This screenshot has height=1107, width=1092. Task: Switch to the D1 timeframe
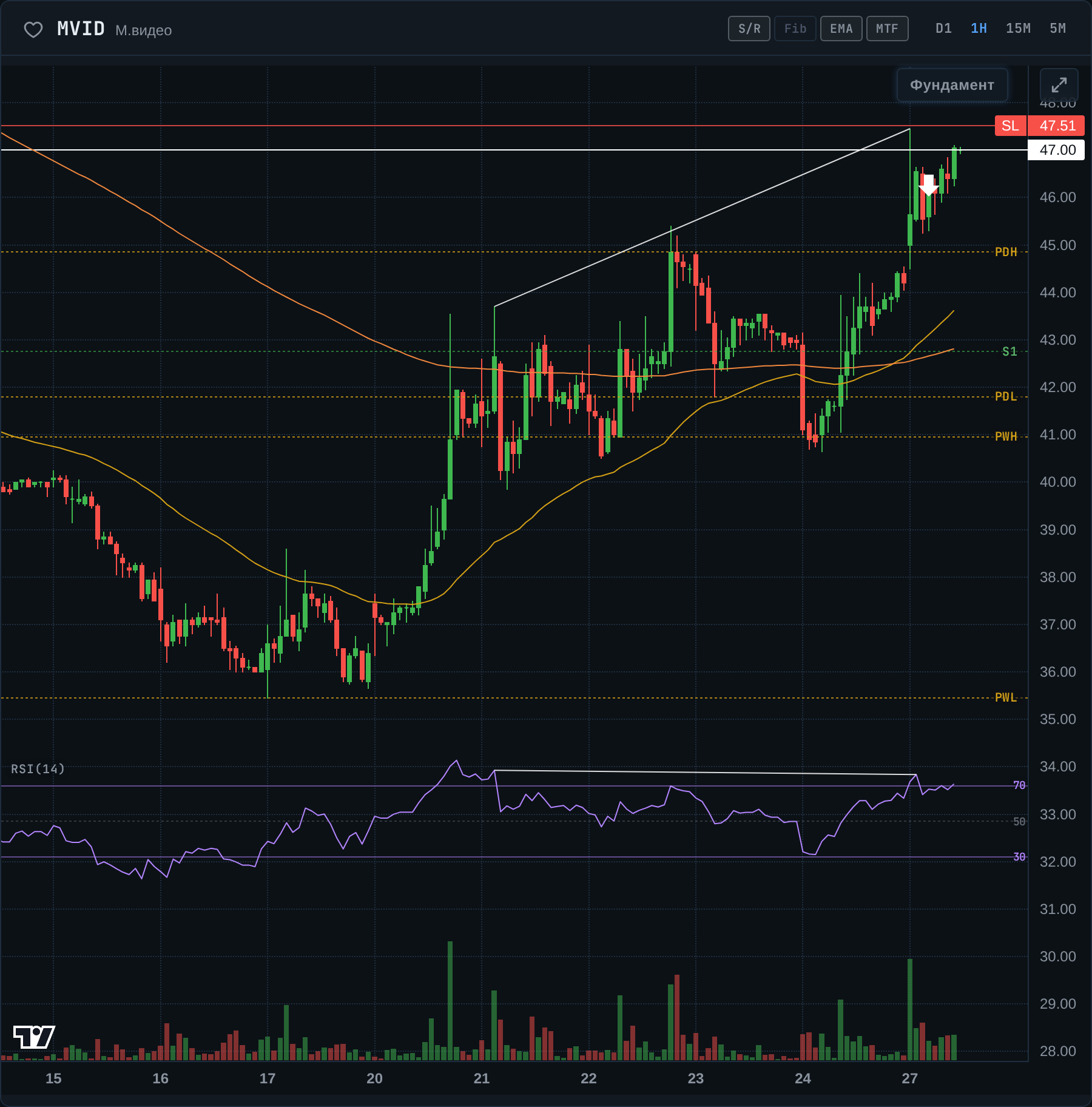(x=943, y=29)
